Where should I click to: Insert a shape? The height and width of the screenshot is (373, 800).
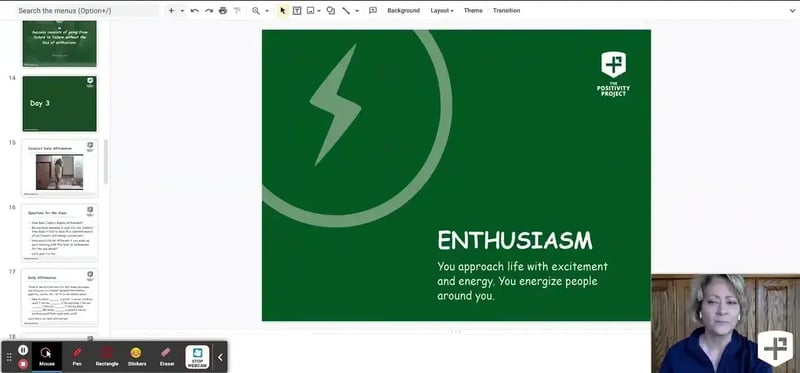pos(331,11)
